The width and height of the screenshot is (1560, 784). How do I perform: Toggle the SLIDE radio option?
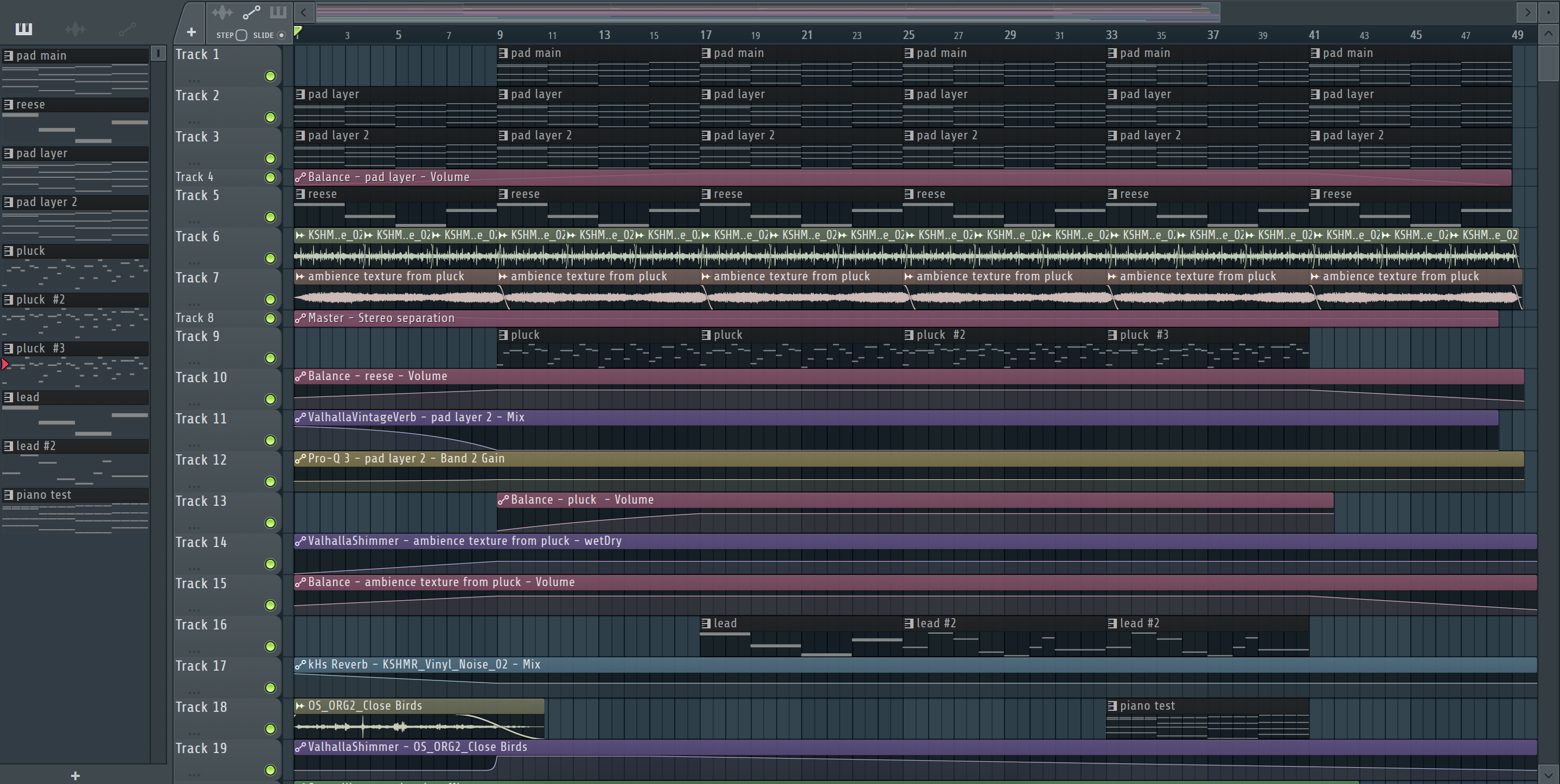tap(281, 35)
